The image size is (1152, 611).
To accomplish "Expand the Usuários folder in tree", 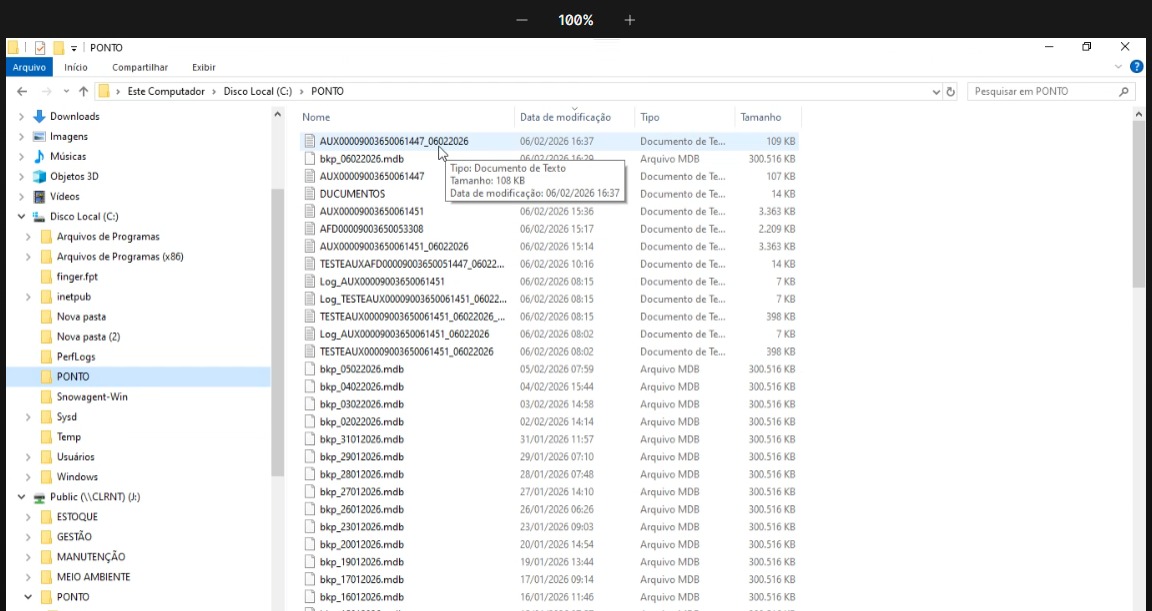I will (29, 457).
